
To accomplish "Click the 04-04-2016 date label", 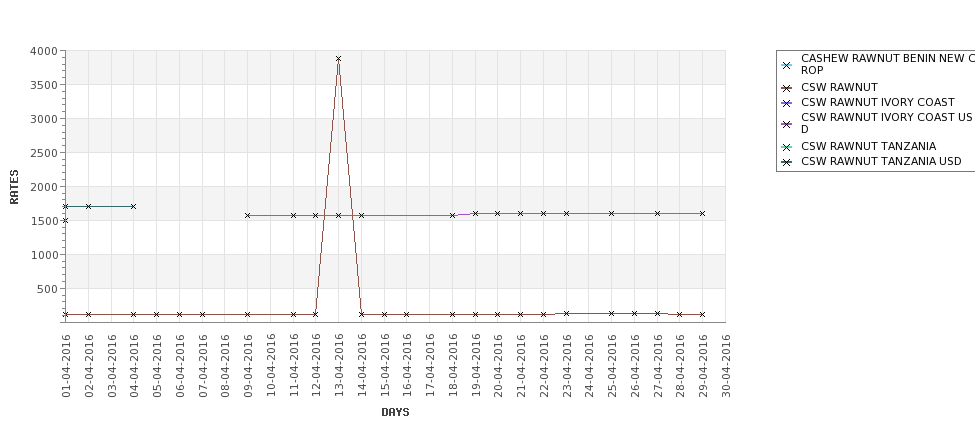I will [x=134, y=366].
